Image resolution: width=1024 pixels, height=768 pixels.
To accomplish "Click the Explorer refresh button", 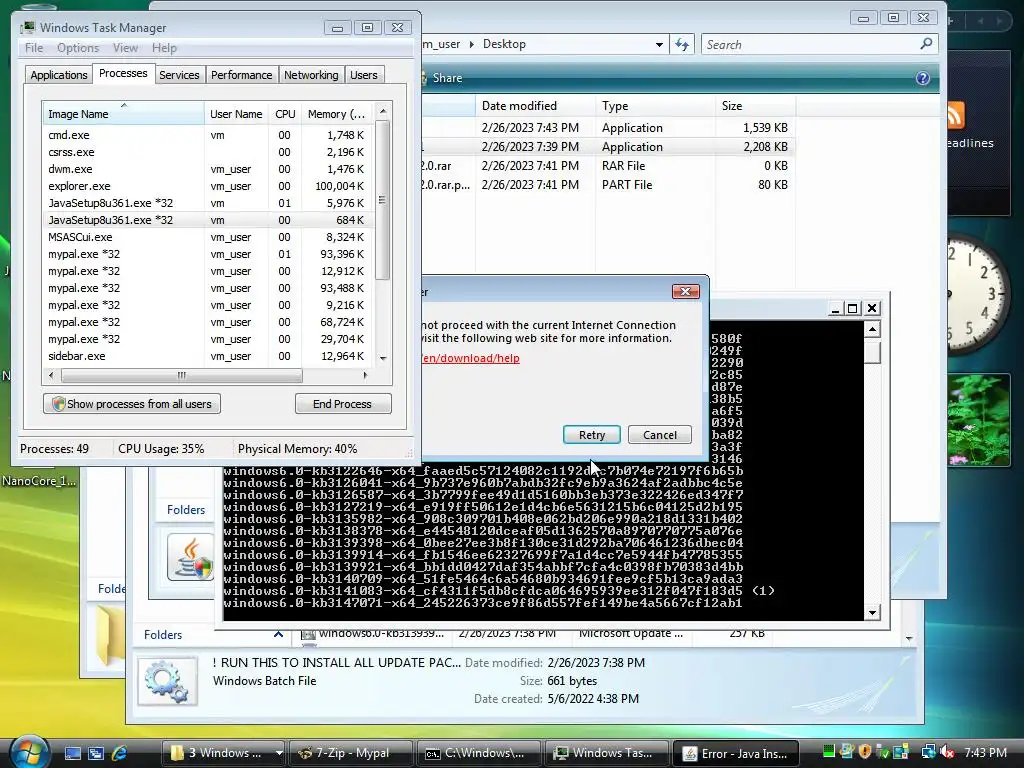I will pos(682,44).
